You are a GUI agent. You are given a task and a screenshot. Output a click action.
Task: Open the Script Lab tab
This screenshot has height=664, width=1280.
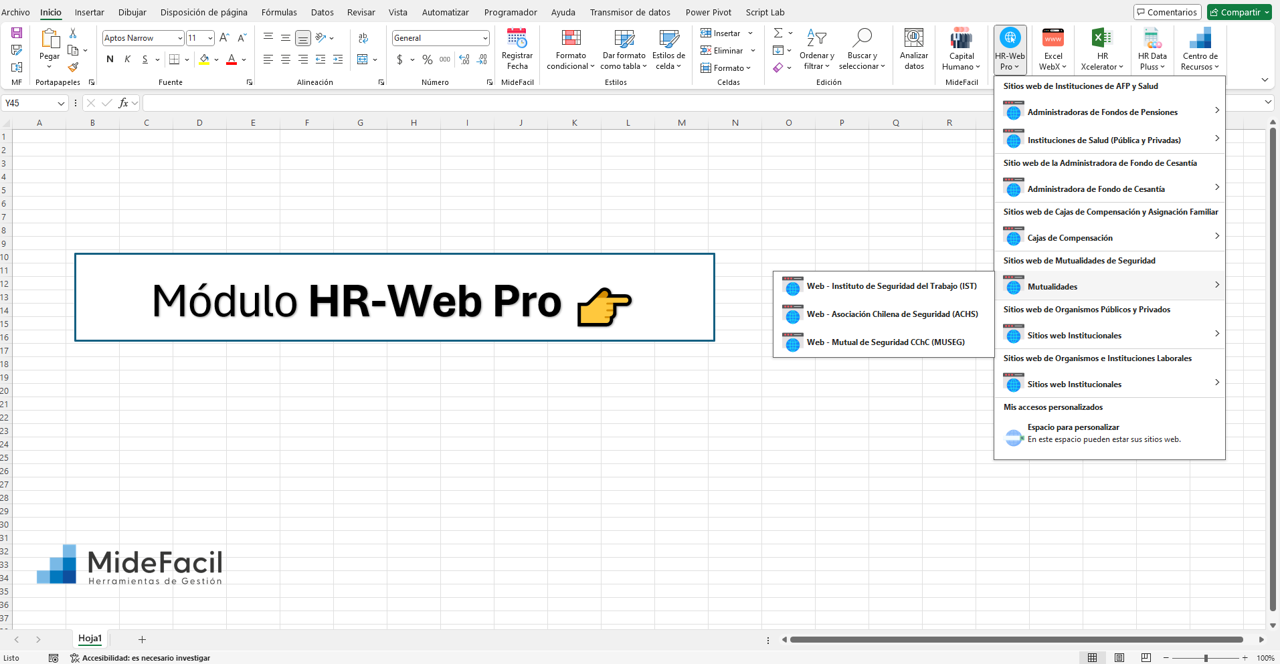[x=765, y=12]
